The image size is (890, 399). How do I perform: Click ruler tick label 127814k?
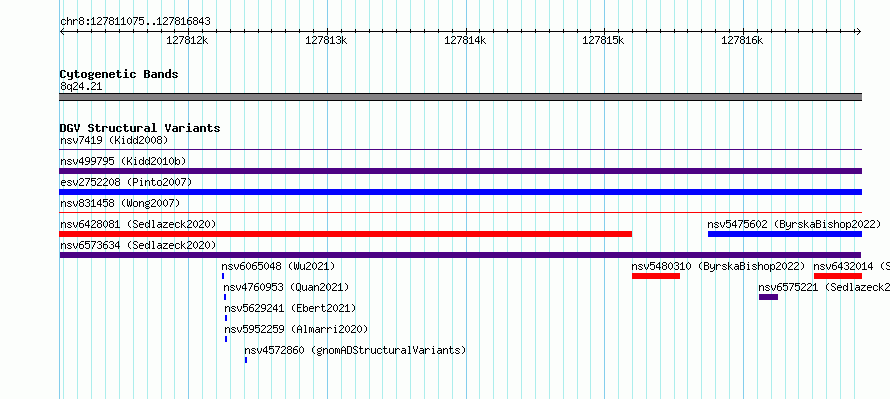465,40
